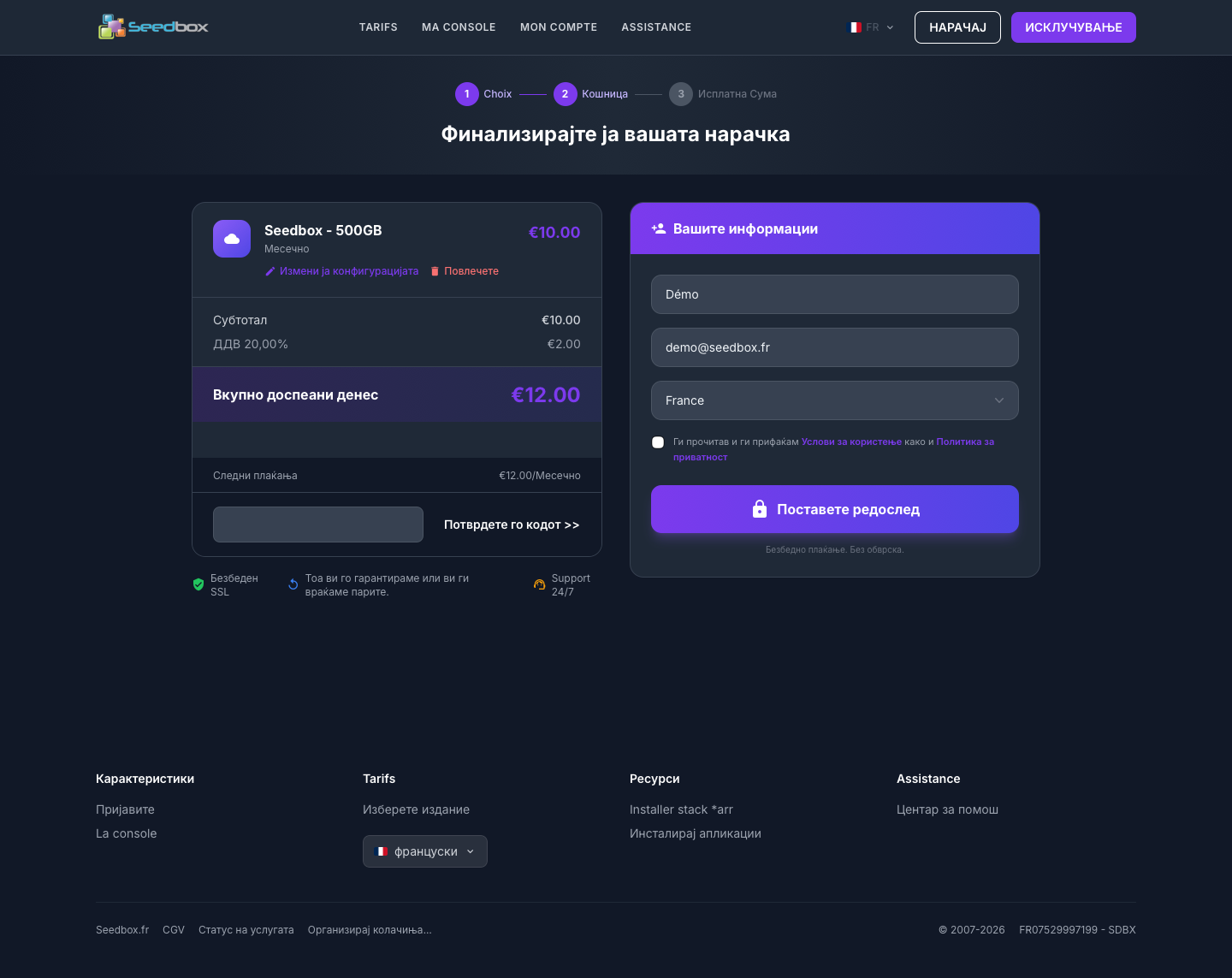
Task: Open La console footer link
Action: [127, 833]
